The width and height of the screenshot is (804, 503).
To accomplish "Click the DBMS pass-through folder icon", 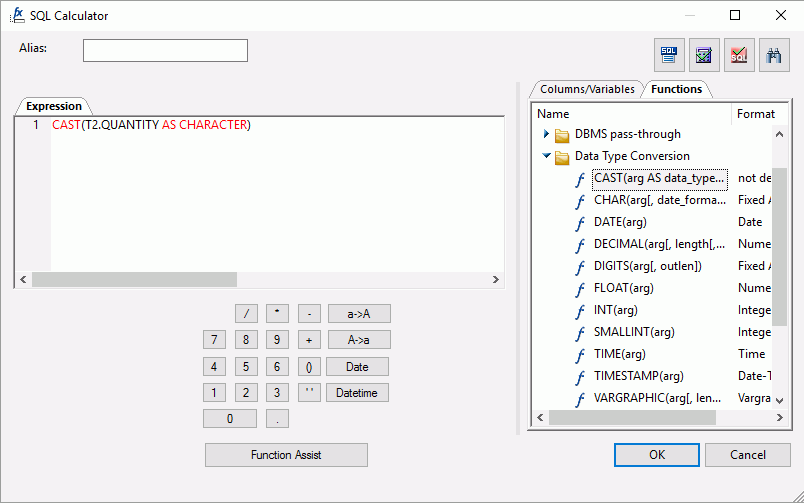I will (x=562, y=135).
